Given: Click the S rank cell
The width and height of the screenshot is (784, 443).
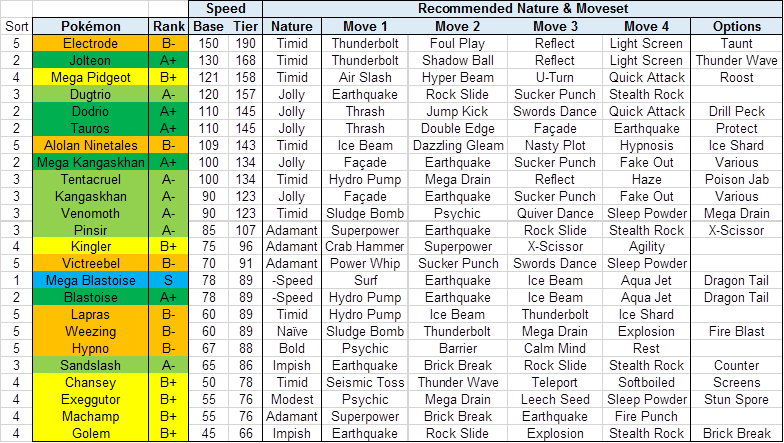Looking at the screenshot, I should [168, 280].
